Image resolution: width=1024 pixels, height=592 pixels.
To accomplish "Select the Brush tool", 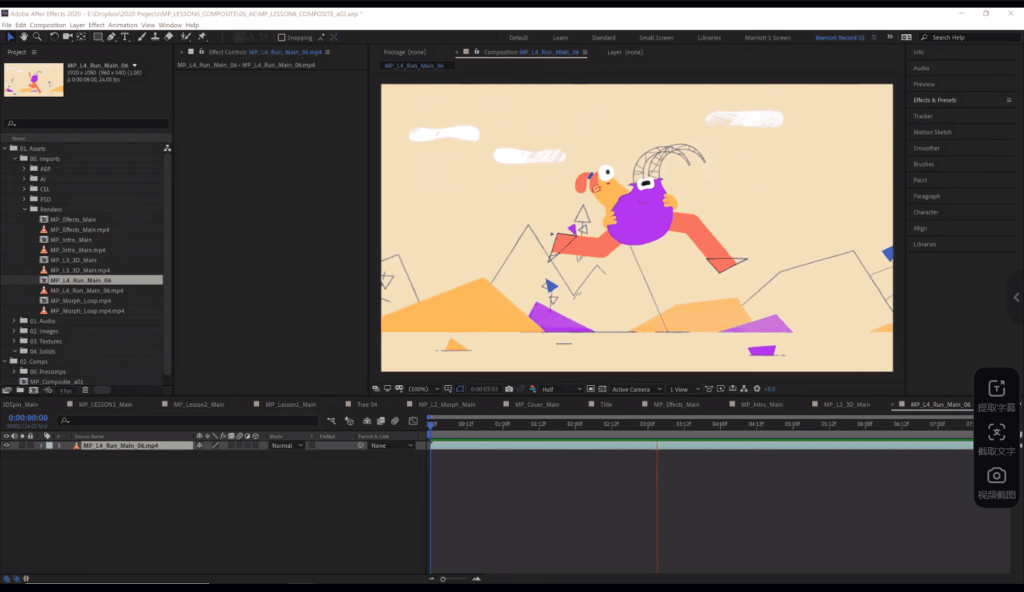I will click(142, 37).
